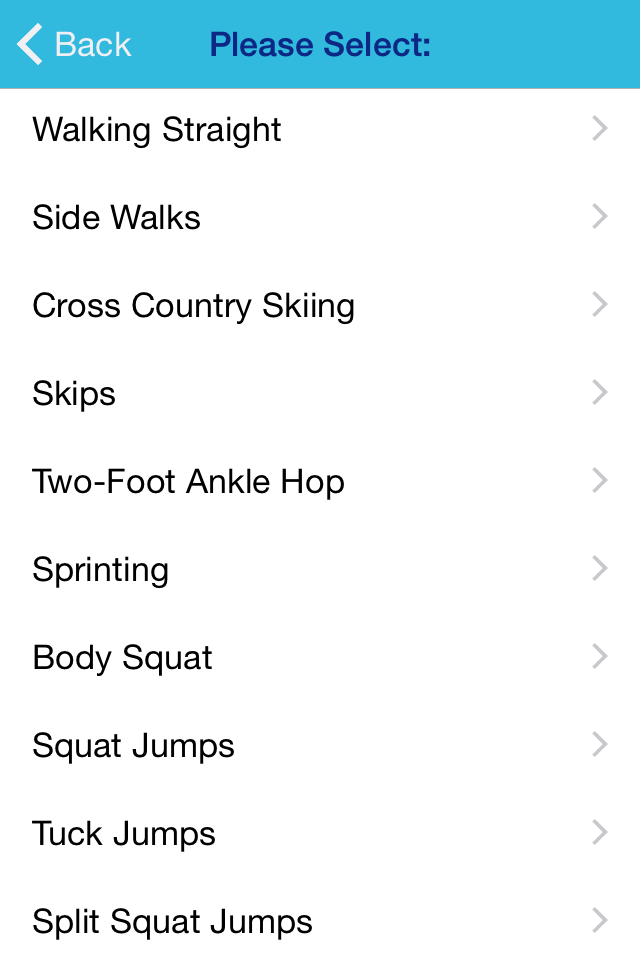The image size is (640, 960).
Task: Choose the Tuck Jumps exercise
Action: click(x=124, y=834)
